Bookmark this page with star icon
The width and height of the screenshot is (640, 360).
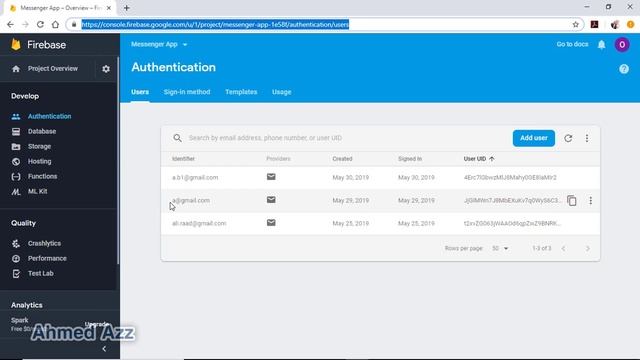pos(576,24)
